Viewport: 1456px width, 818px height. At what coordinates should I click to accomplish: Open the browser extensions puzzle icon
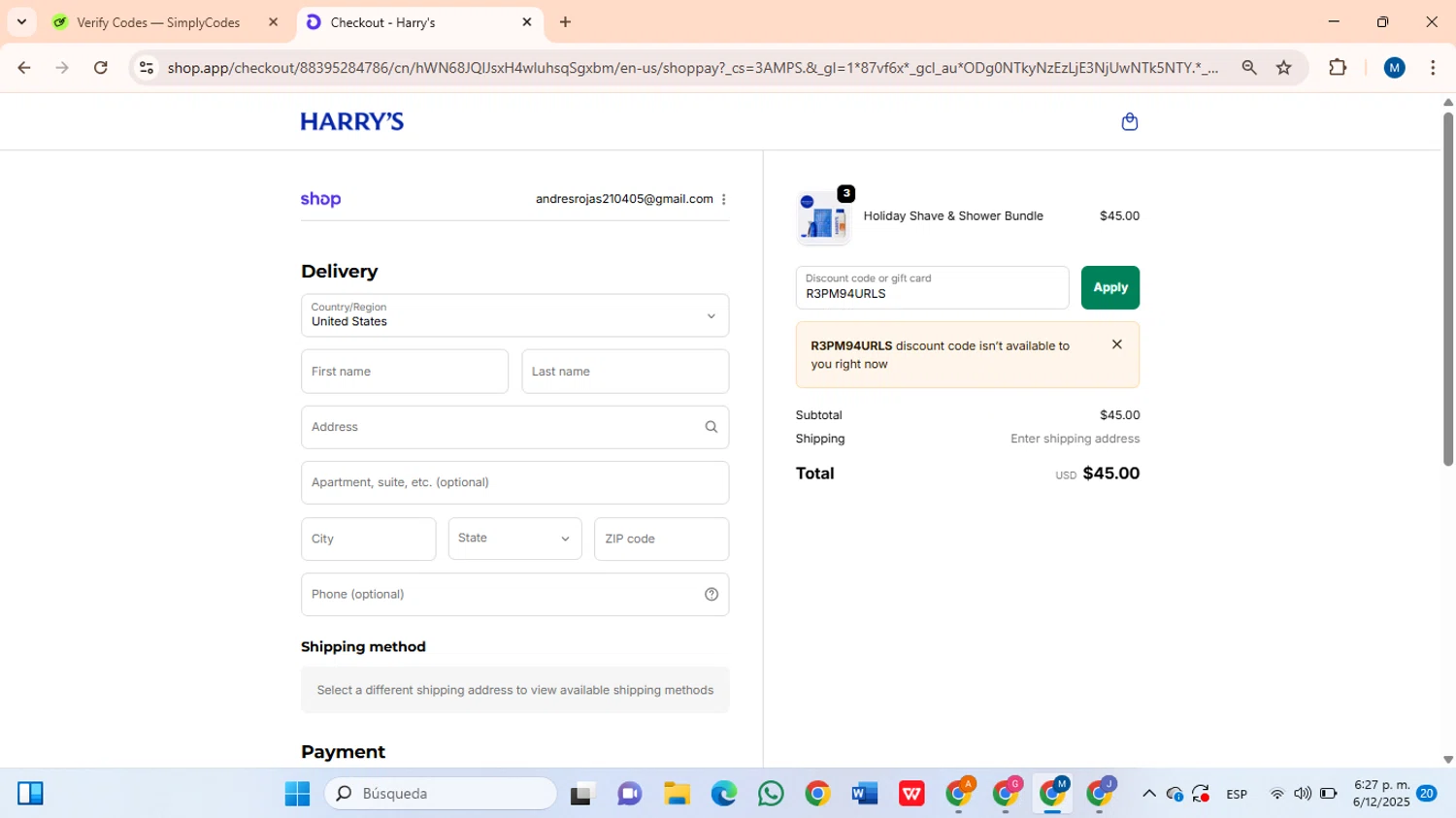1338,67
